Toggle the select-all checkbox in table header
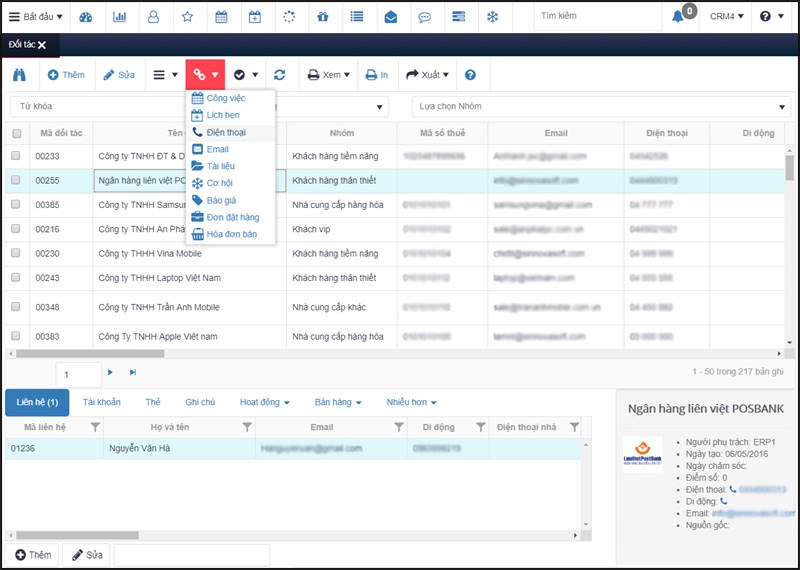Screen dimensions: 800x570 17,134
